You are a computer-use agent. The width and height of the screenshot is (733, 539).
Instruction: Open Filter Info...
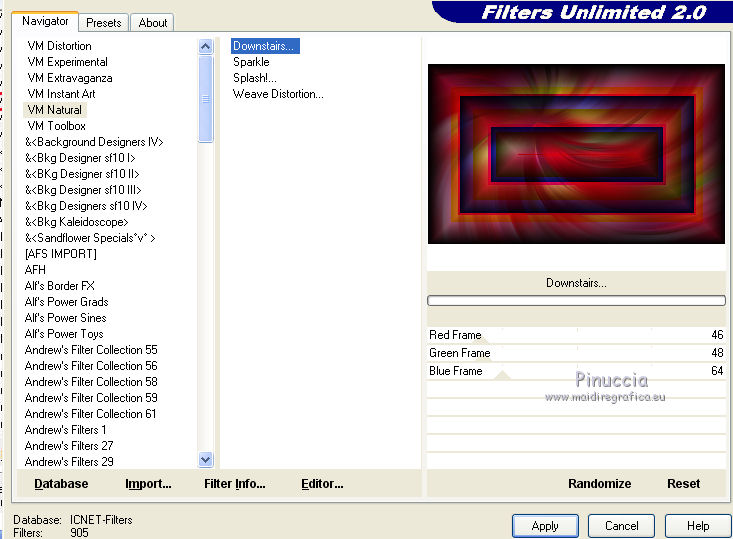(235, 483)
